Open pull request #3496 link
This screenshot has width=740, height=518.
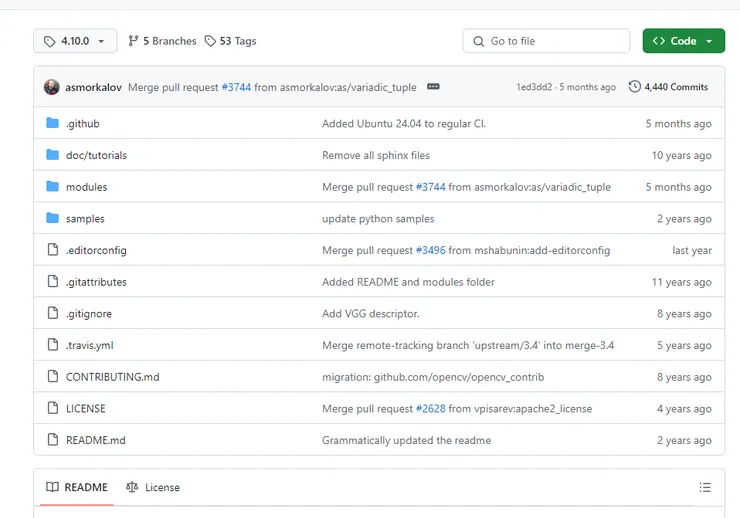431,251
